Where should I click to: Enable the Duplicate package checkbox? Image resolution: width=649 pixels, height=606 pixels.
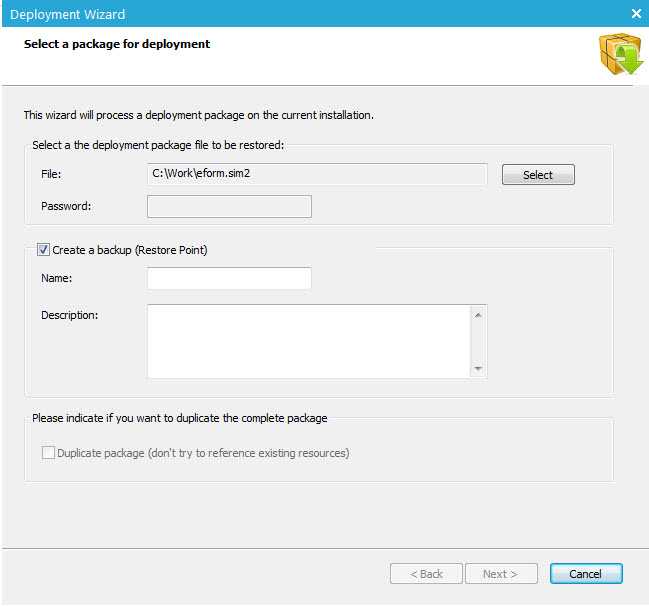[x=48, y=453]
